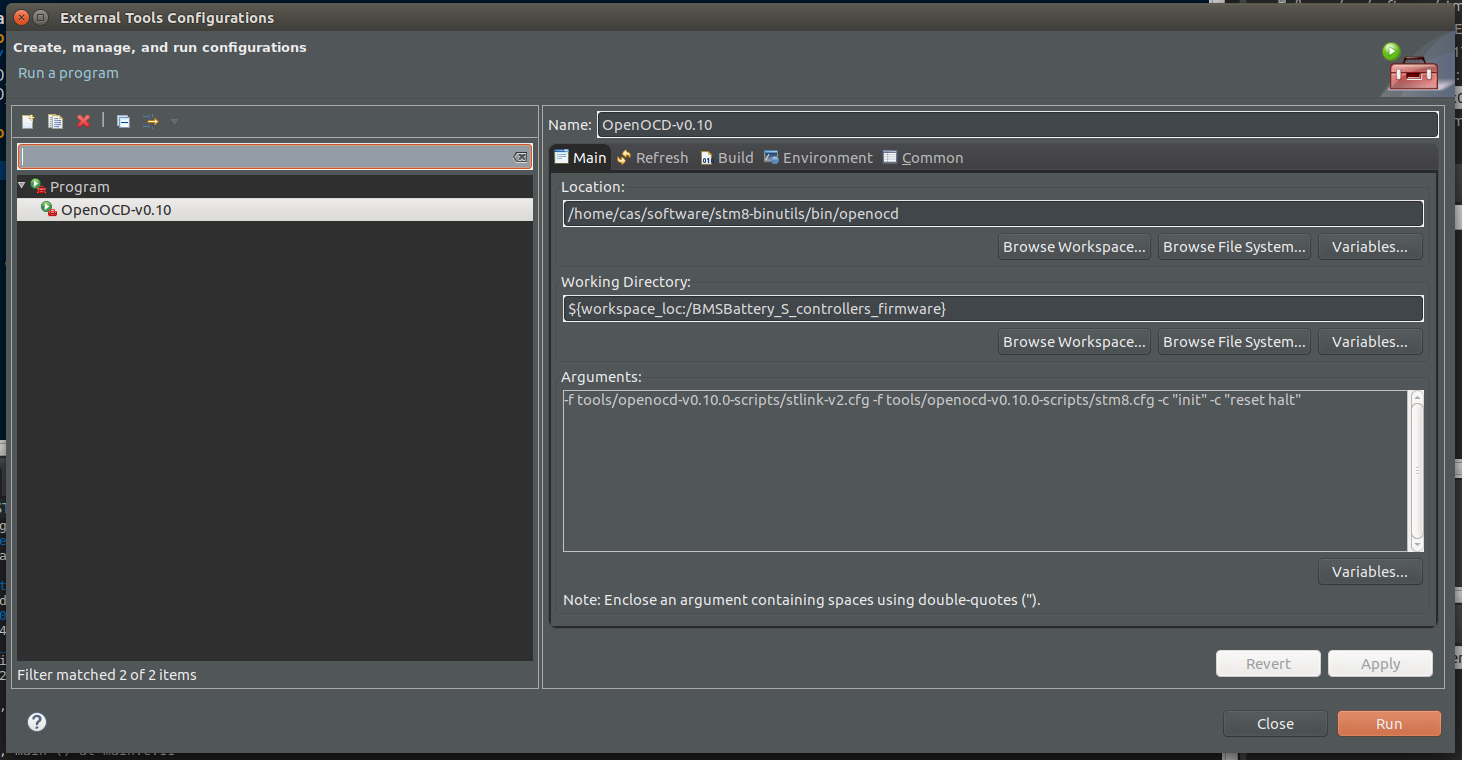
Task: Open the filter launch configurations icon
Action: (150, 121)
